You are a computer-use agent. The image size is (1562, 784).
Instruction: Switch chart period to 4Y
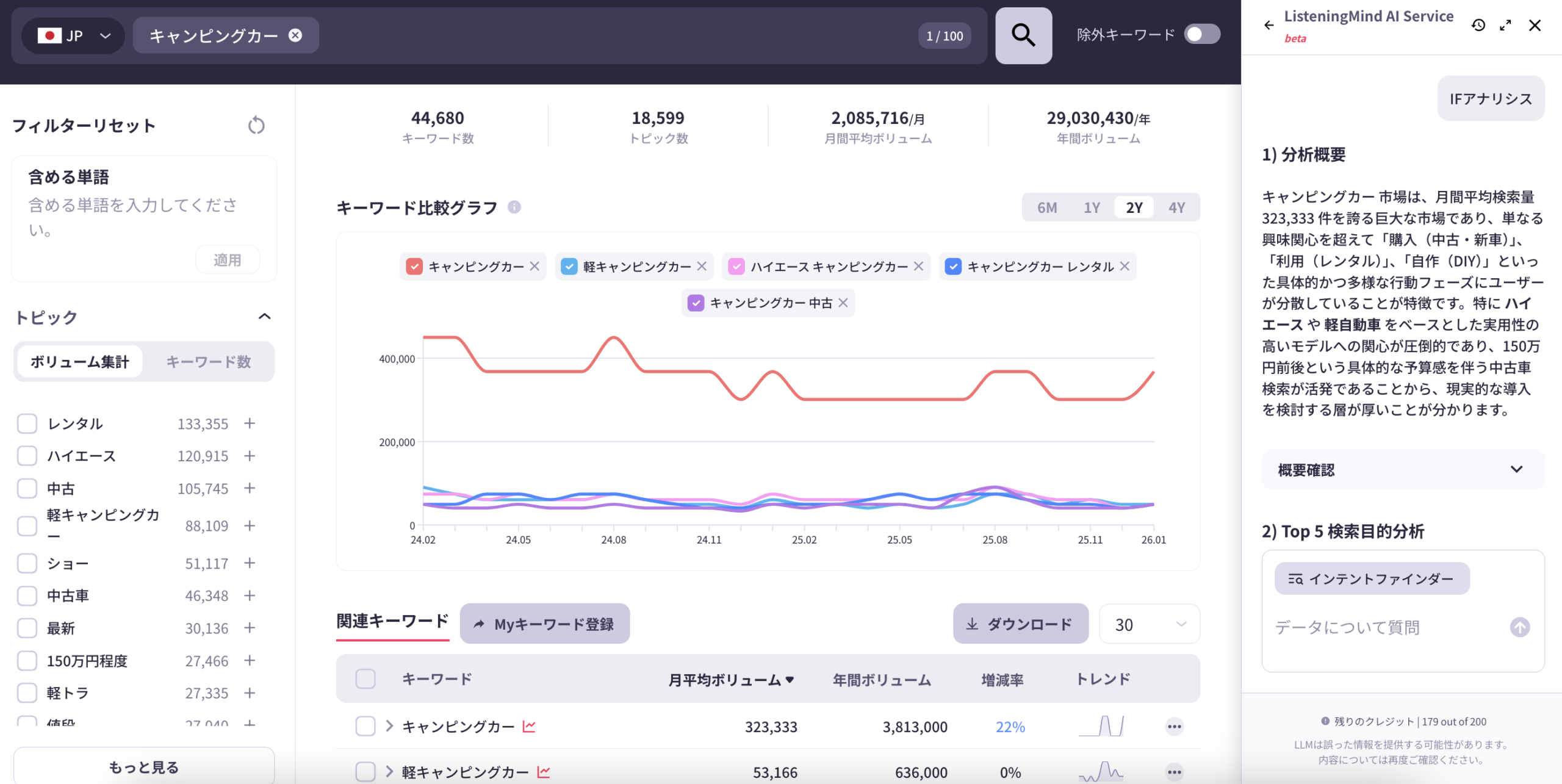tap(1177, 207)
